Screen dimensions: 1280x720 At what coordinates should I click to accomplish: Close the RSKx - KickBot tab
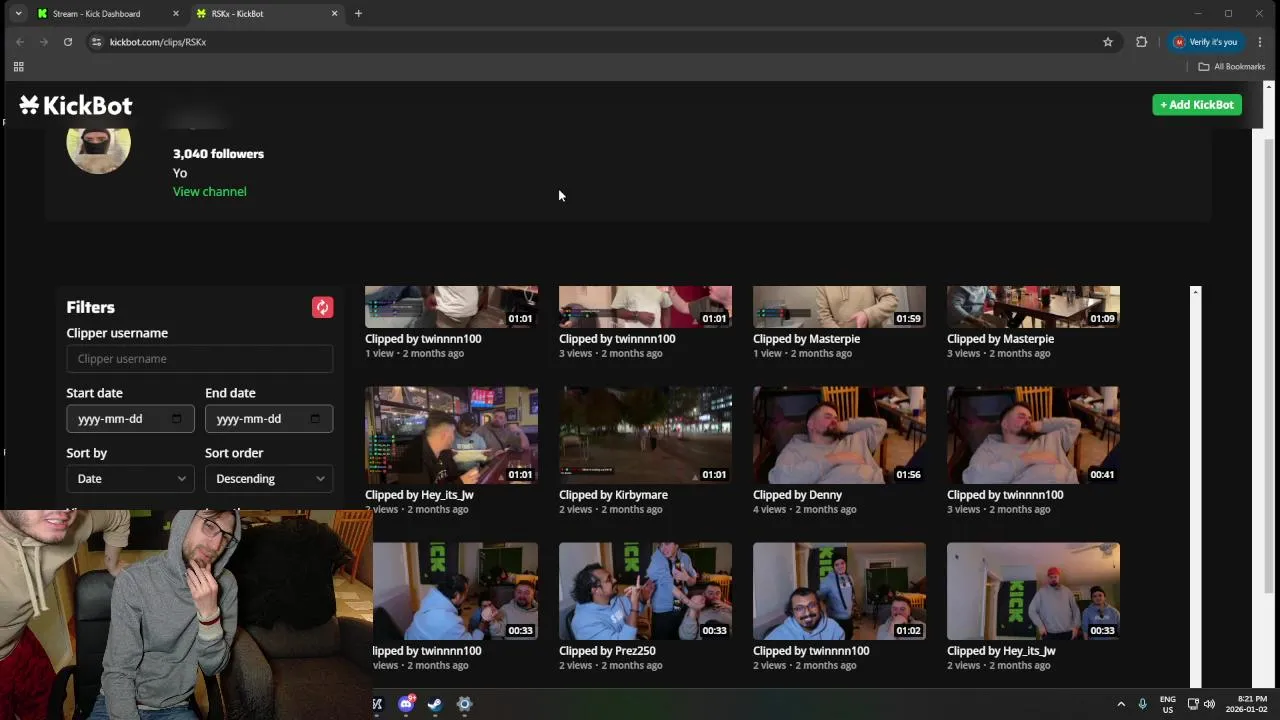[334, 14]
